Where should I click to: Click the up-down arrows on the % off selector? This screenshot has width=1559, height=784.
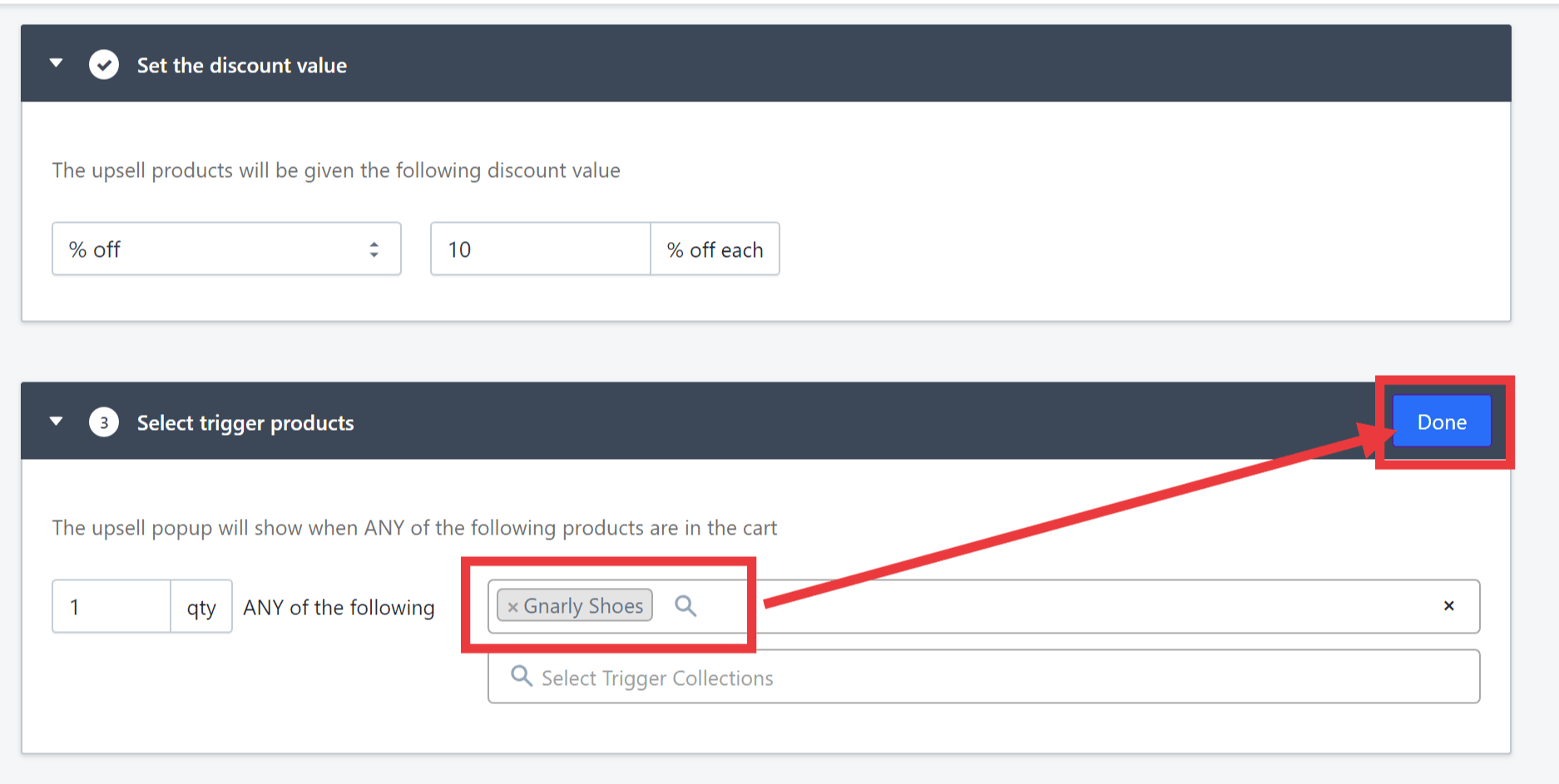tap(374, 249)
